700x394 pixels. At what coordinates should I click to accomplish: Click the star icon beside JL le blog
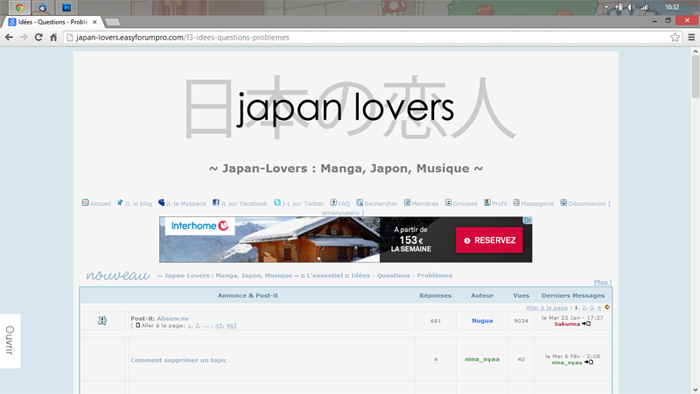click(x=120, y=203)
